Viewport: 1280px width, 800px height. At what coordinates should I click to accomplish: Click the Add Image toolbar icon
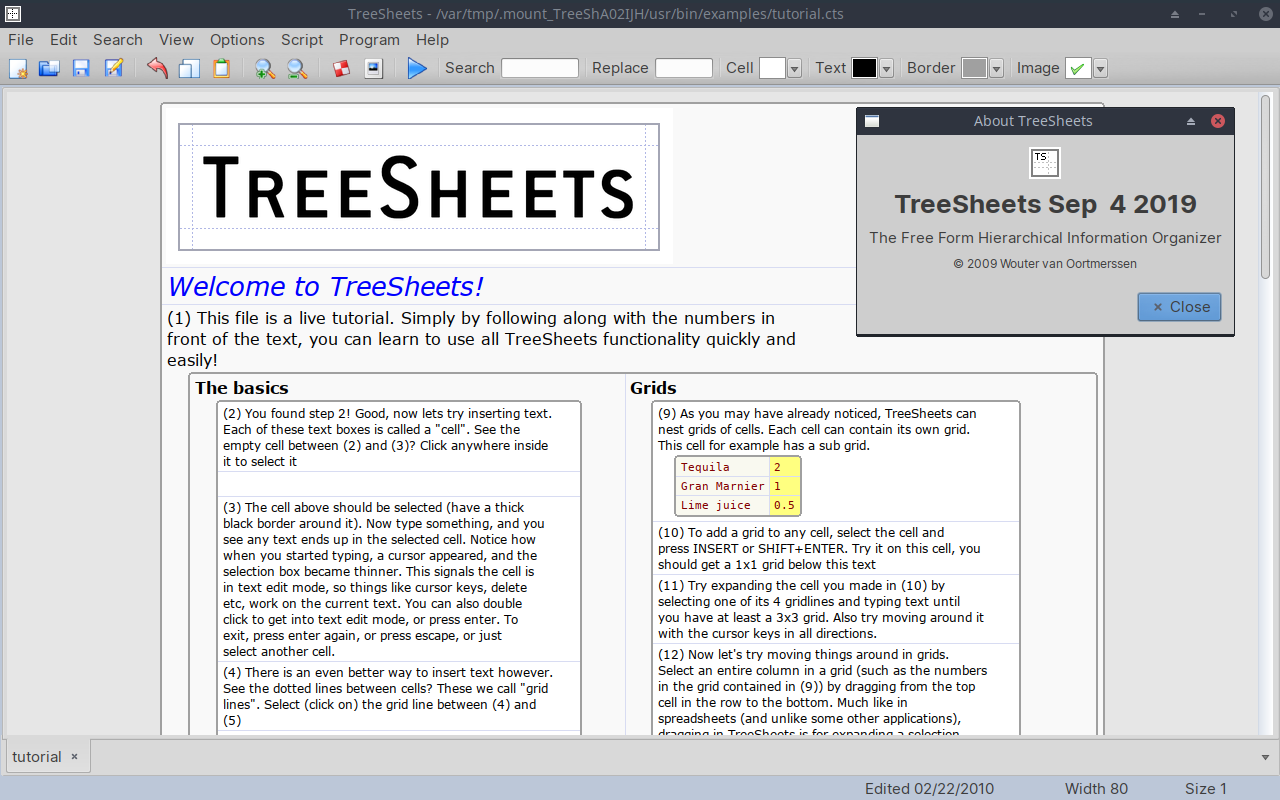click(374, 68)
